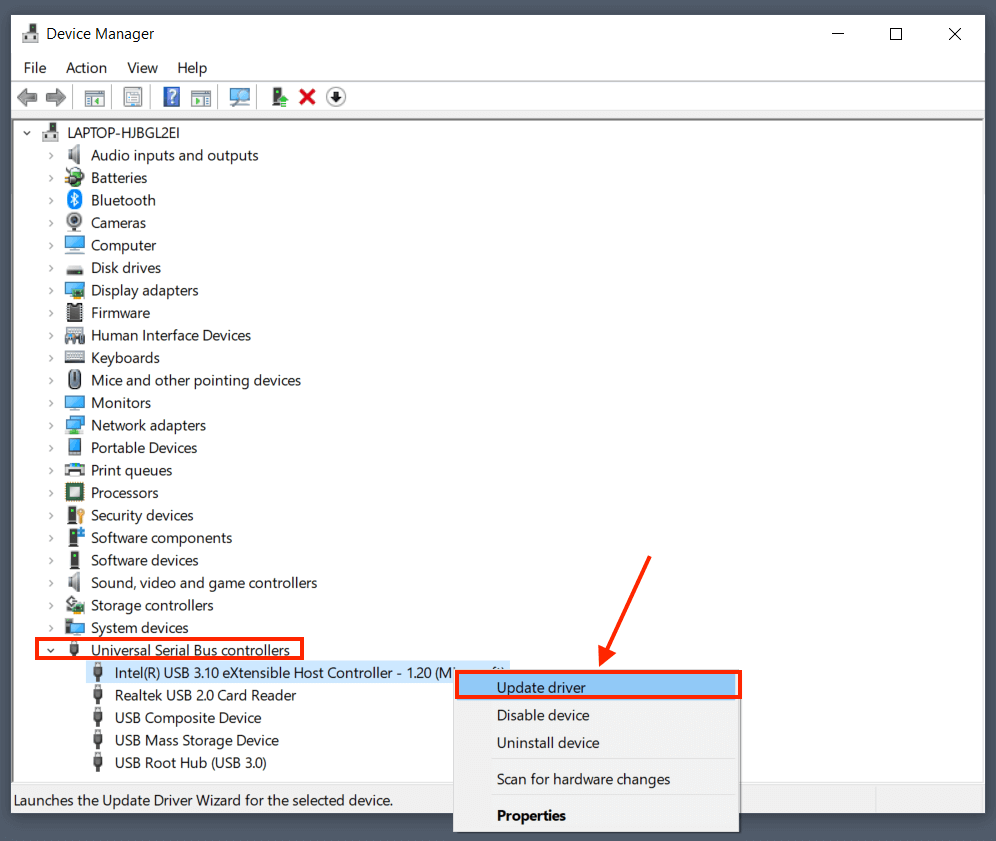996x841 pixels.
Task: Click the Print queues printer icon
Action: coord(74,470)
